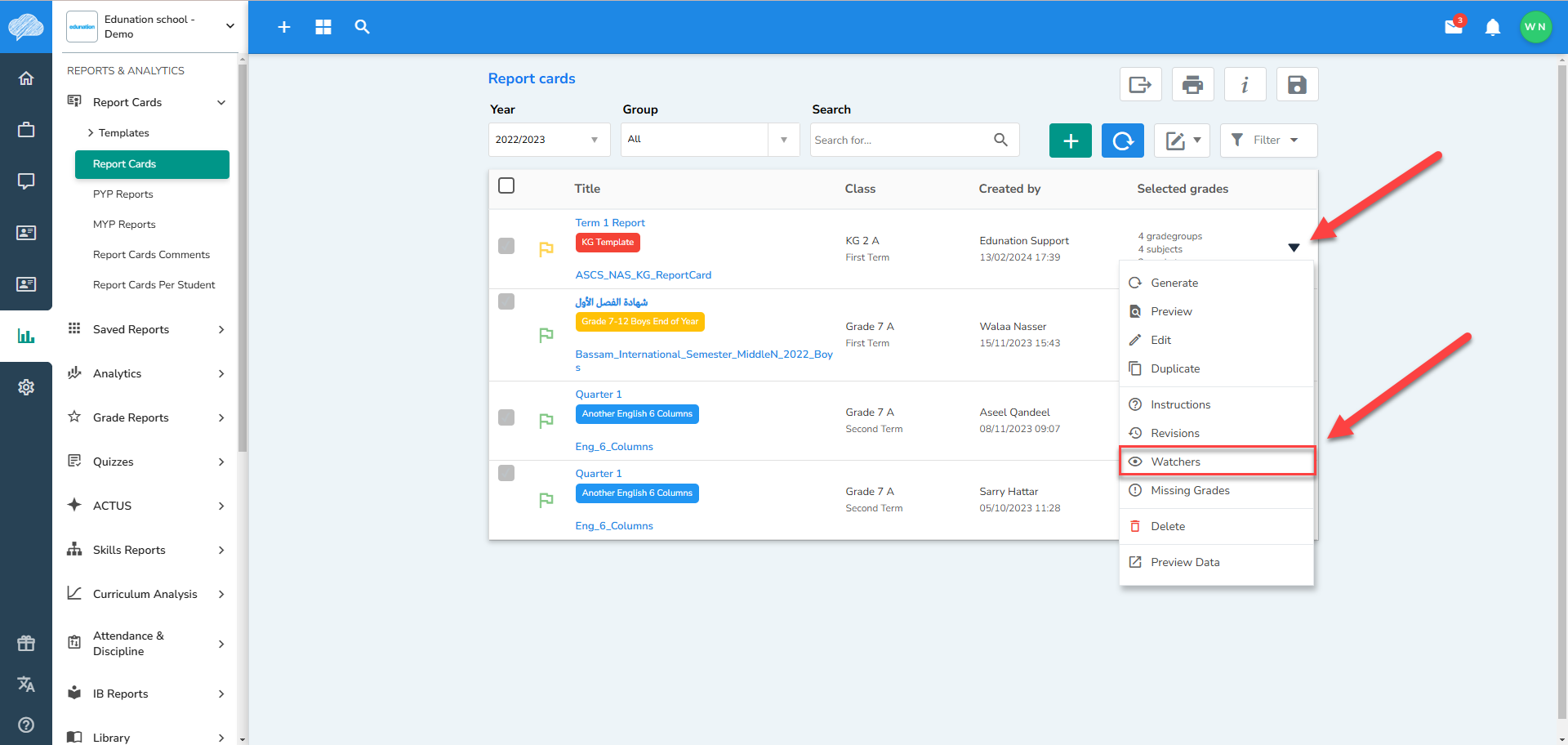
Task: Click the info icon button
Action: [x=1245, y=84]
